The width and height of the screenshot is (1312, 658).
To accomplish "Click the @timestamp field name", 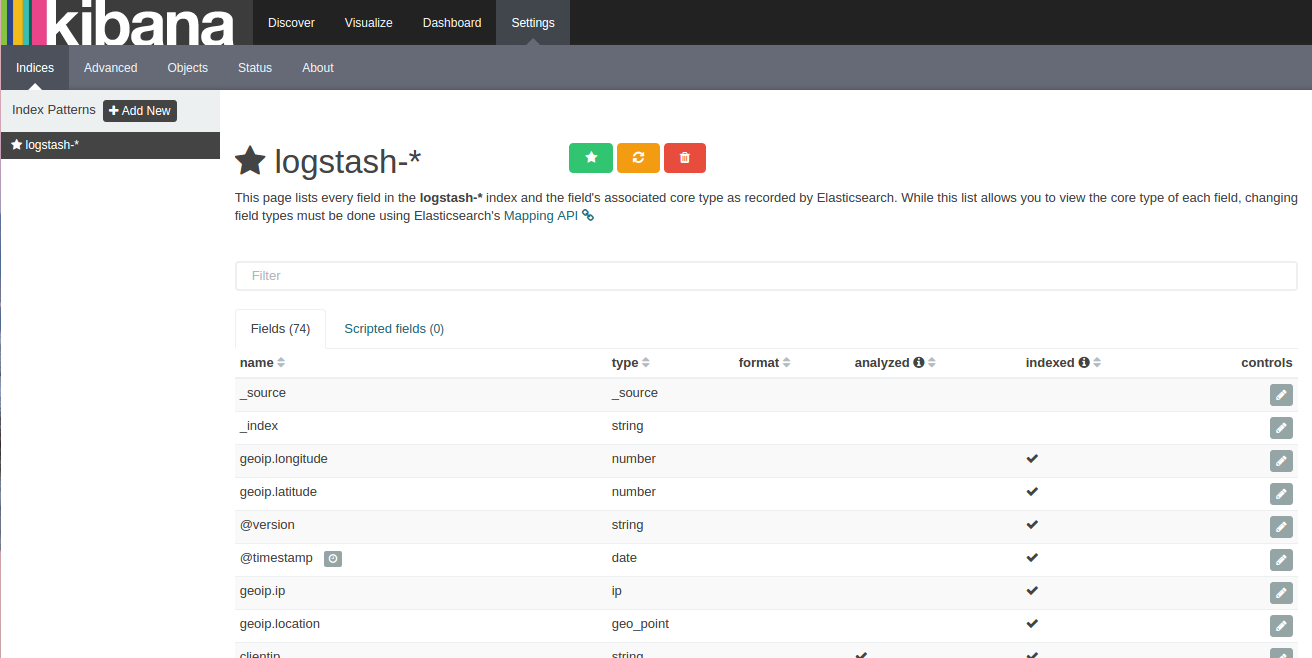I will pyautogui.click(x=276, y=558).
